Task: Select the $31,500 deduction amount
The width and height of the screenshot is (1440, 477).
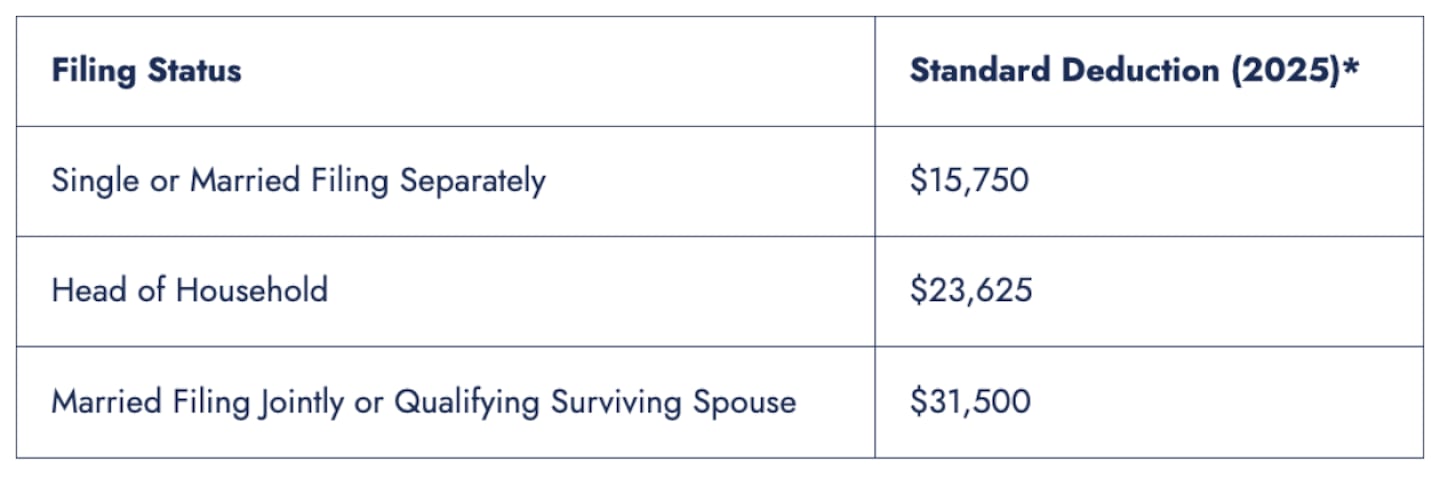Action: 970,402
